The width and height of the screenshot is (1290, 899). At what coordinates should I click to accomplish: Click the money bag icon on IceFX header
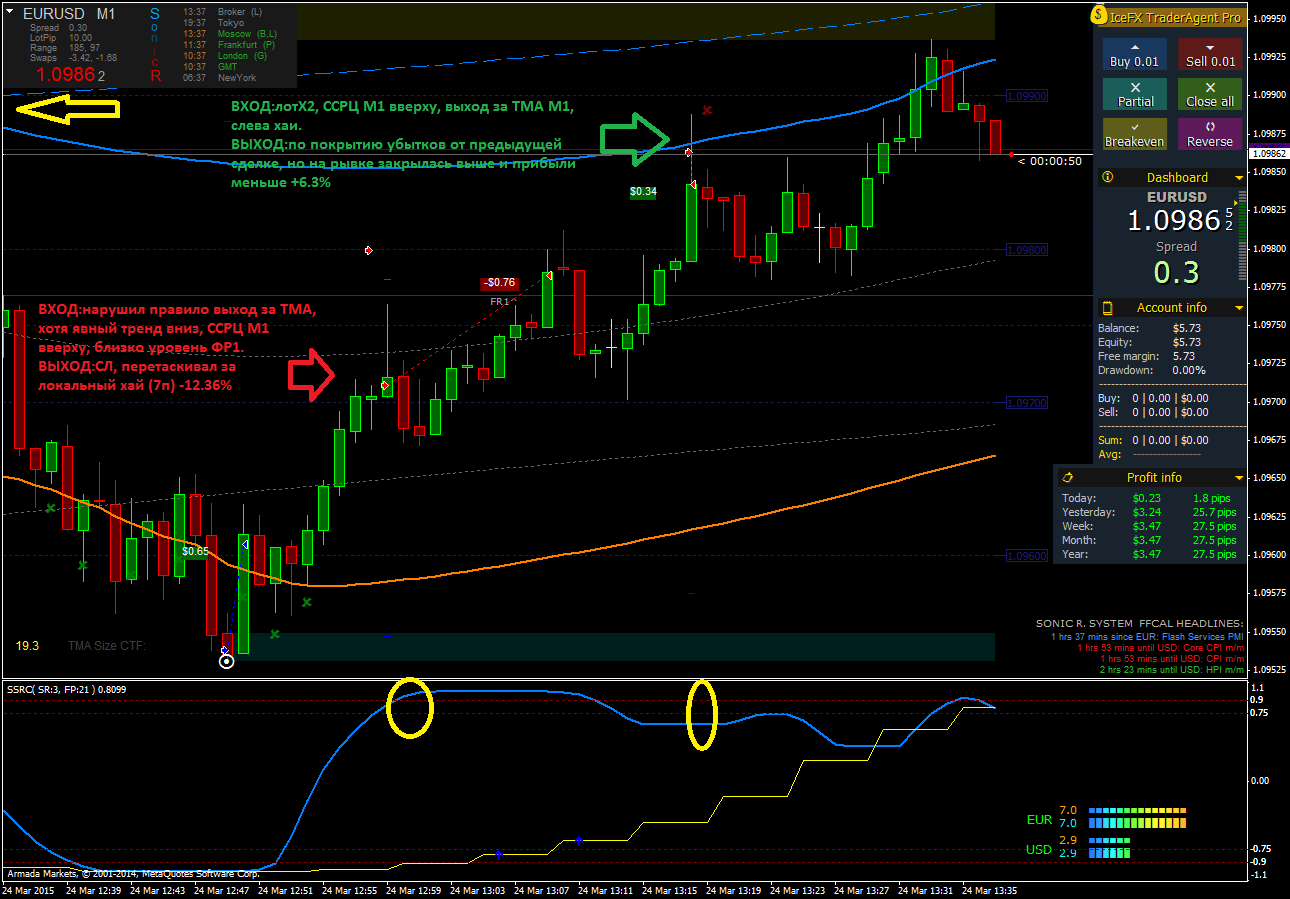pyautogui.click(x=1099, y=16)
